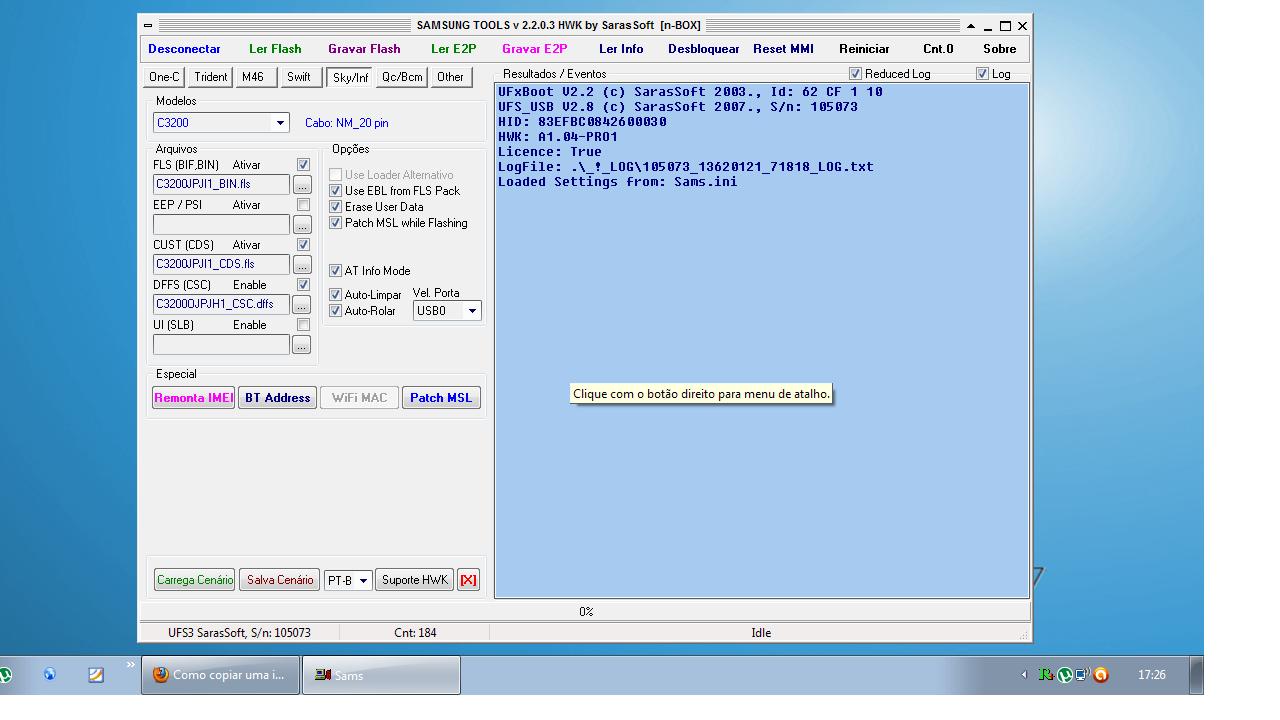1280x720 pixels.
Task: Click Gravar Flash in the toolbar
Action: 364,49
